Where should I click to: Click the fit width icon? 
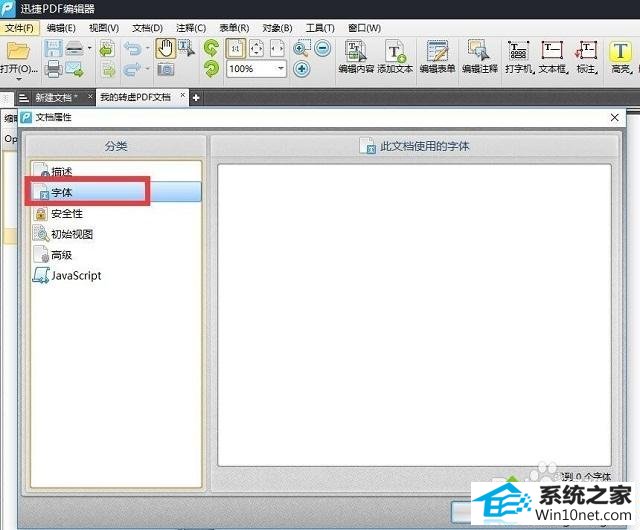(x=277, y=48)
